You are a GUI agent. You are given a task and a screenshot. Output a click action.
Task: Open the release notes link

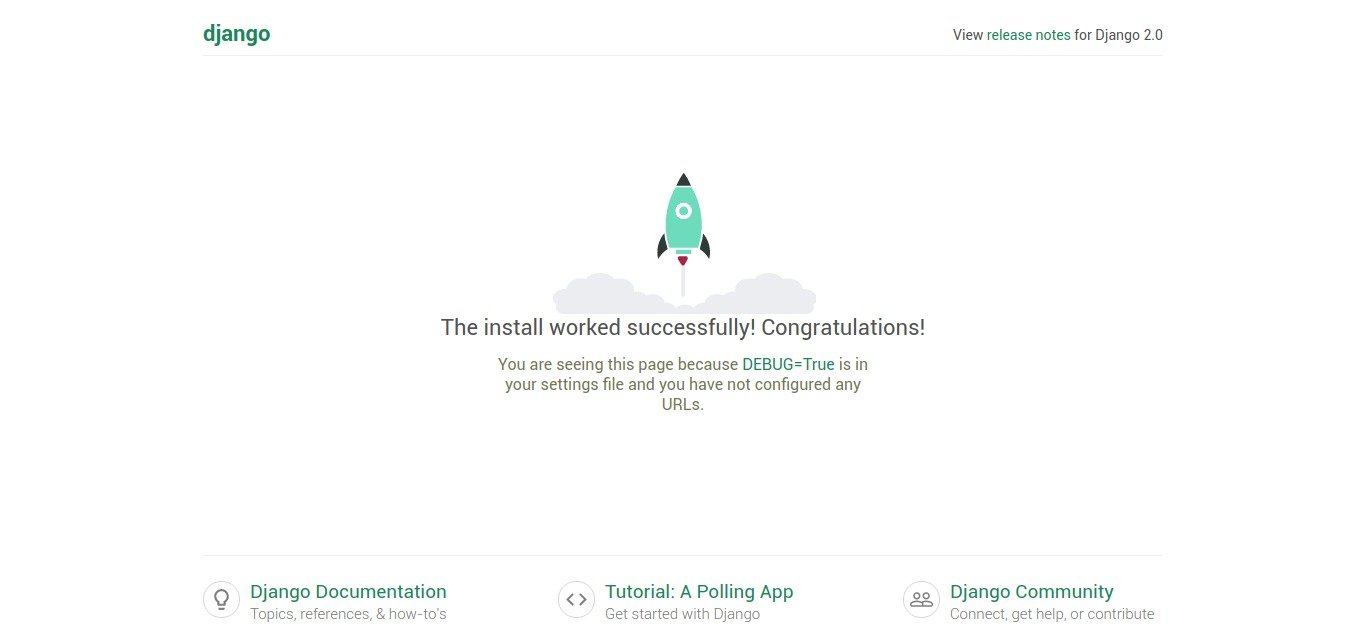(x=1028, y=35)
